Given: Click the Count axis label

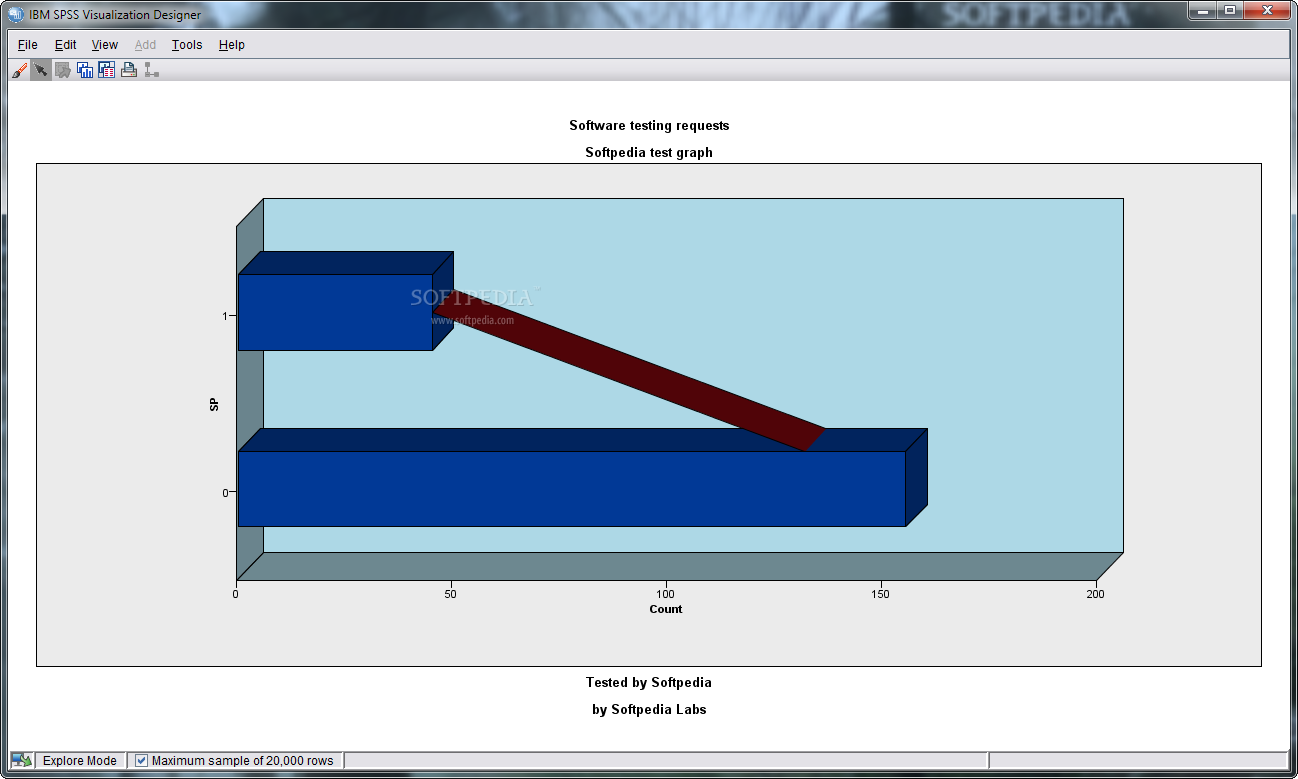Looking at the screenshot, I should 666,609.
